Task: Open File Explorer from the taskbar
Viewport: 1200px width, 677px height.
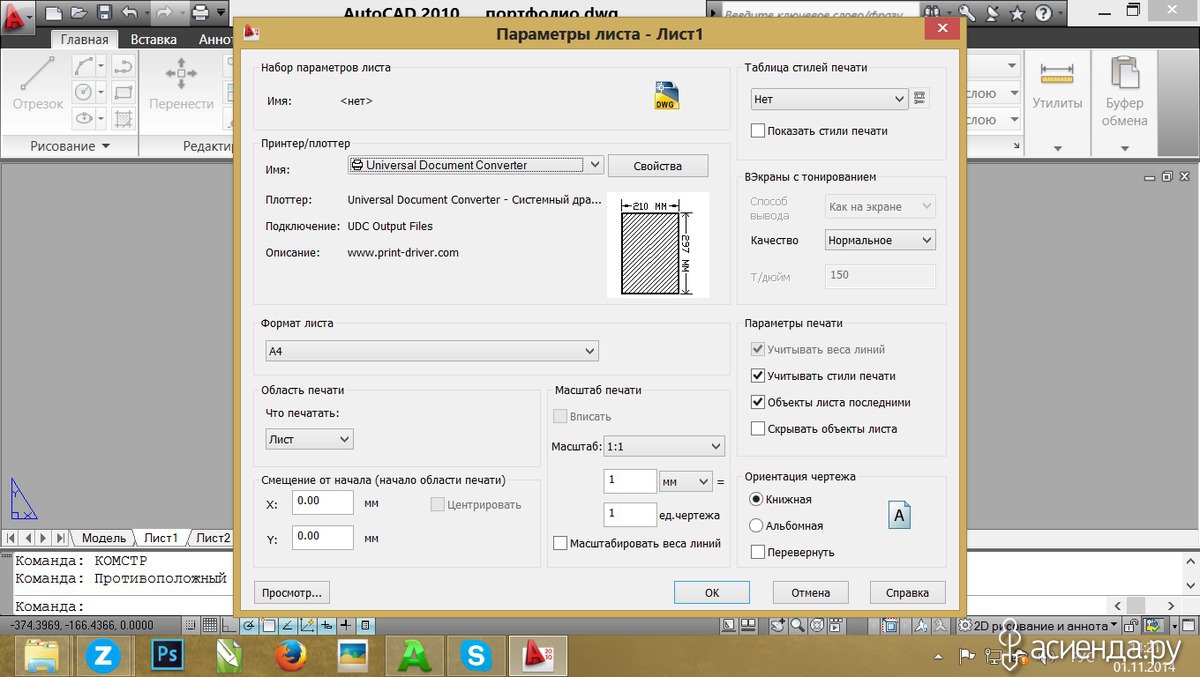Action: click(x=41, y=655)
